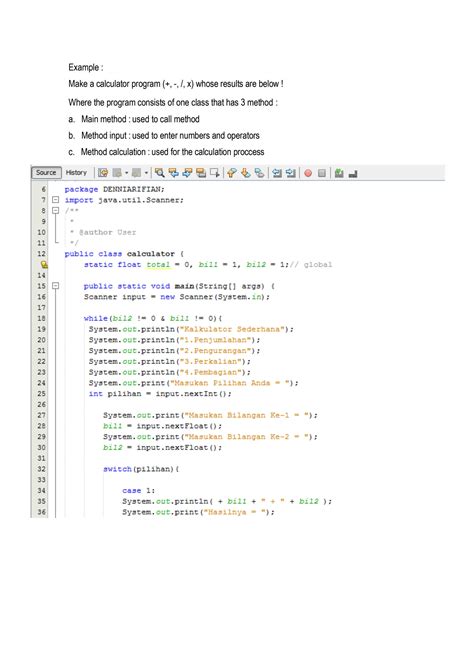Click 'bil1 = input.nextFloat();' line
The image size is (474, 670).
point(162,426)
